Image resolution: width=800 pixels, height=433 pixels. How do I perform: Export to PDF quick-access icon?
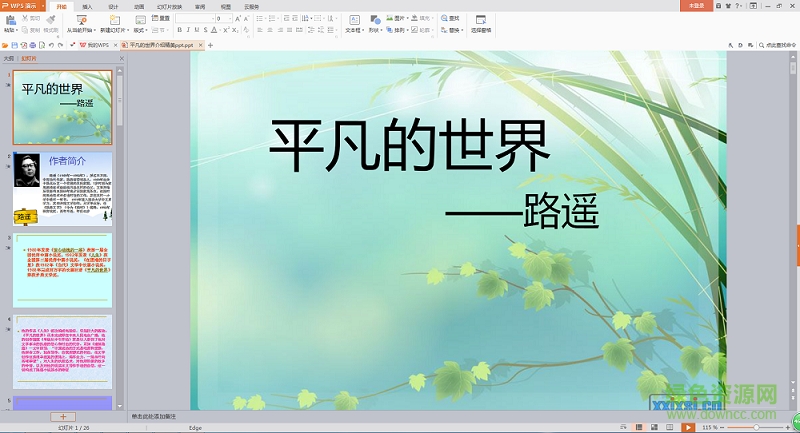coord(23,45)
